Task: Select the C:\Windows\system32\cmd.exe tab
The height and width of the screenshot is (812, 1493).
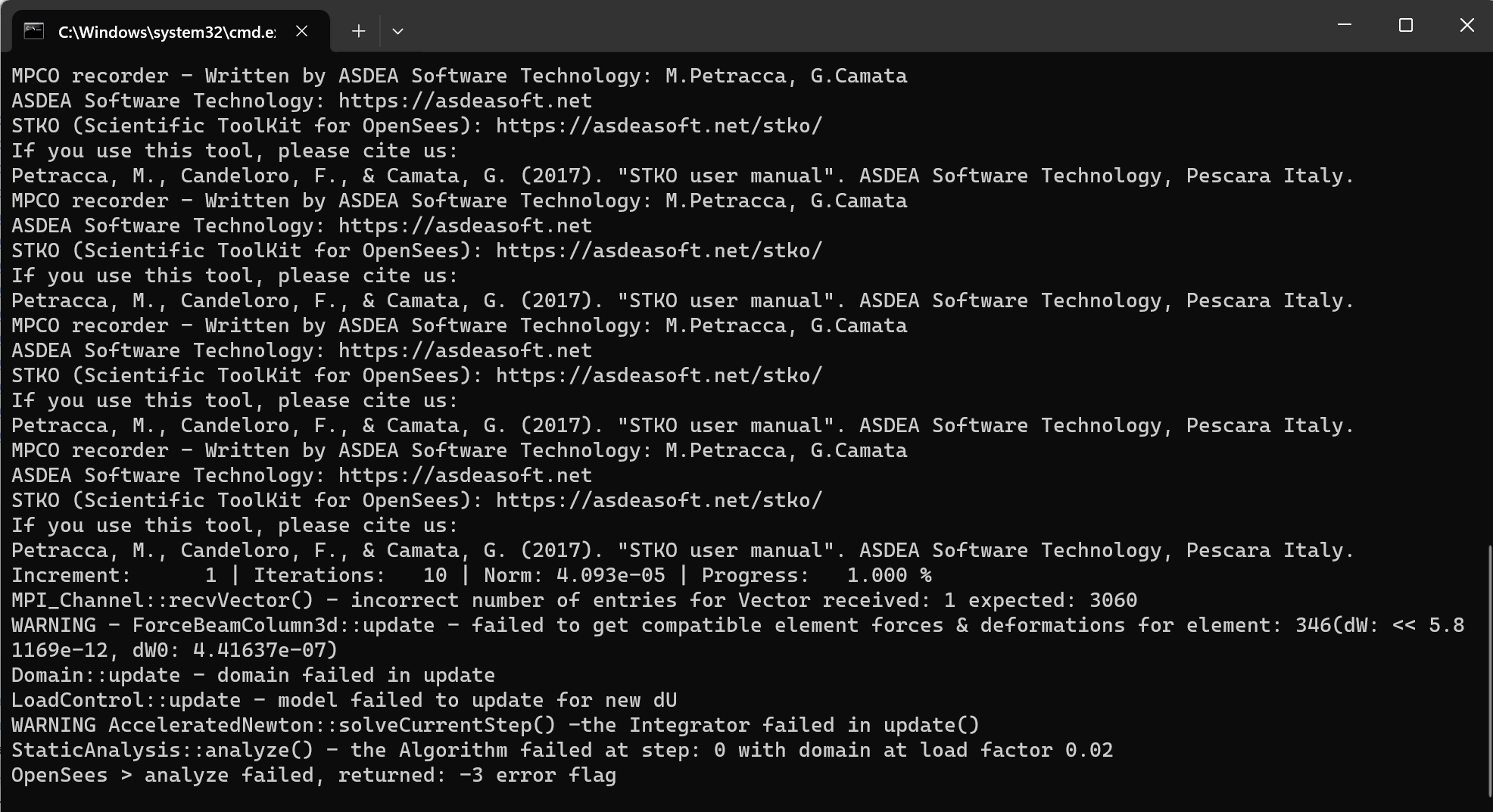Action: [x=171, y=31]
